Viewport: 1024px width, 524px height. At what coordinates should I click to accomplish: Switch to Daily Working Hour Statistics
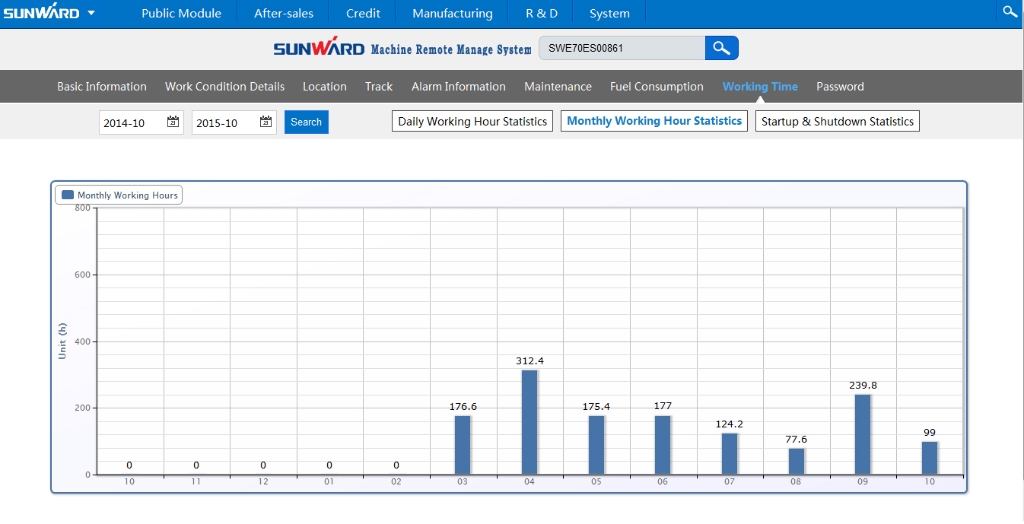click(x=472, y=122)
